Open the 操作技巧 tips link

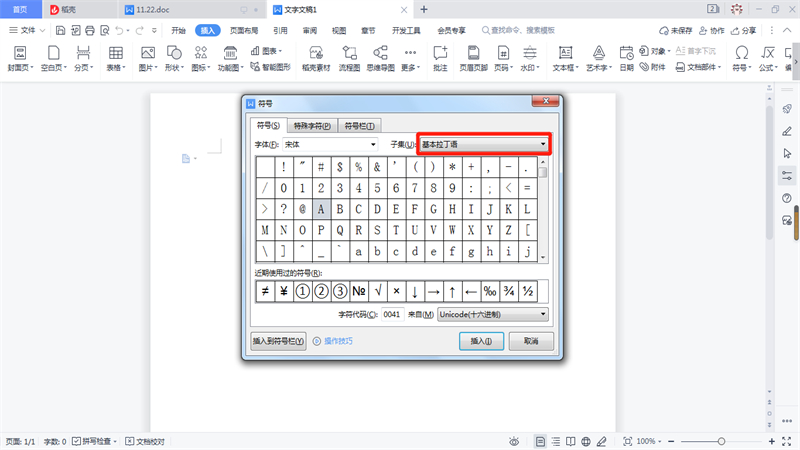(333, 341)
